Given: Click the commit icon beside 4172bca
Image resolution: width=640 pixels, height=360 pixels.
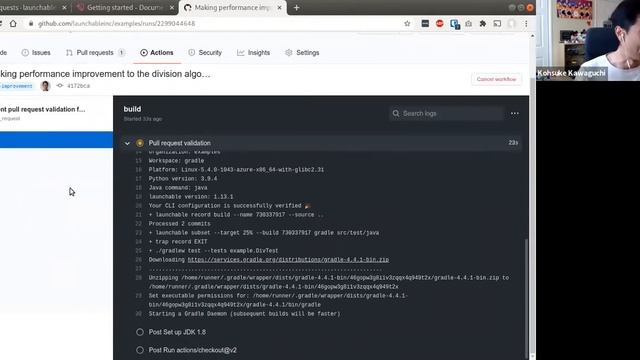Looking at the screenshot, I should 60,86.
